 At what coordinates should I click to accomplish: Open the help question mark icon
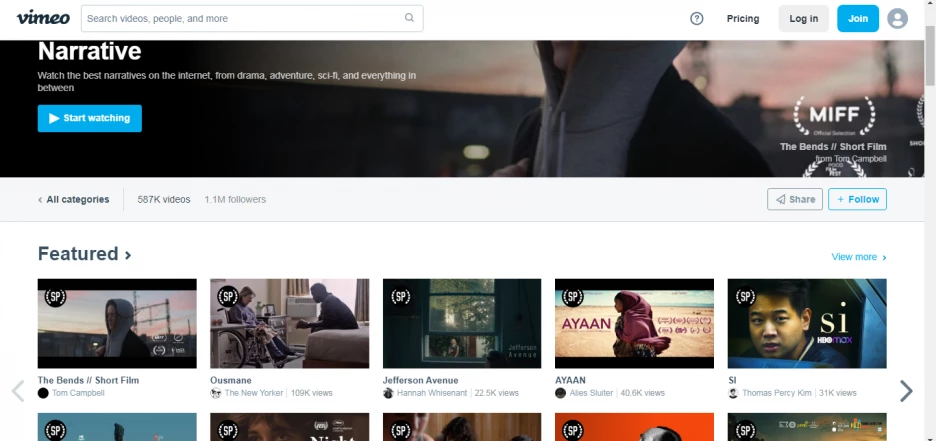[697, 18]
